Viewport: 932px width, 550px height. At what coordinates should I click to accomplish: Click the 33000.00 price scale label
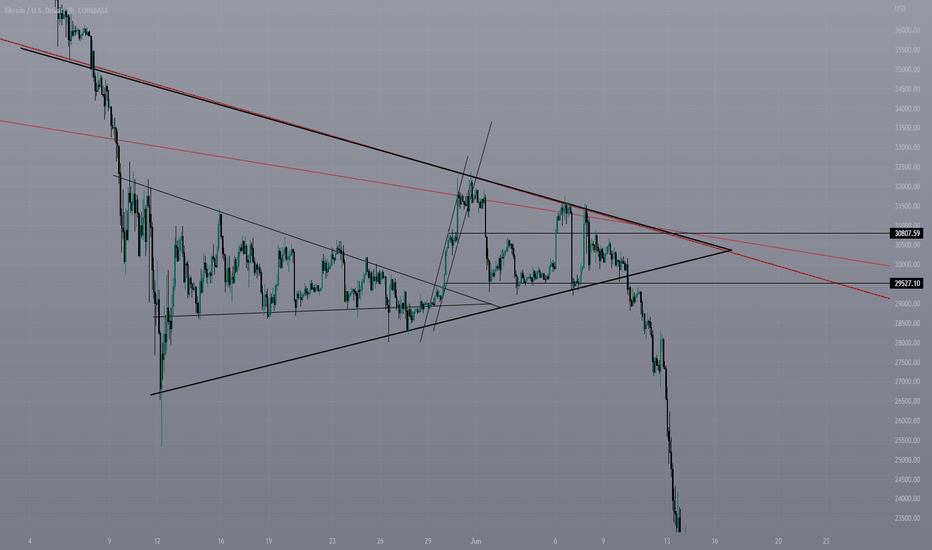(907, 147)
